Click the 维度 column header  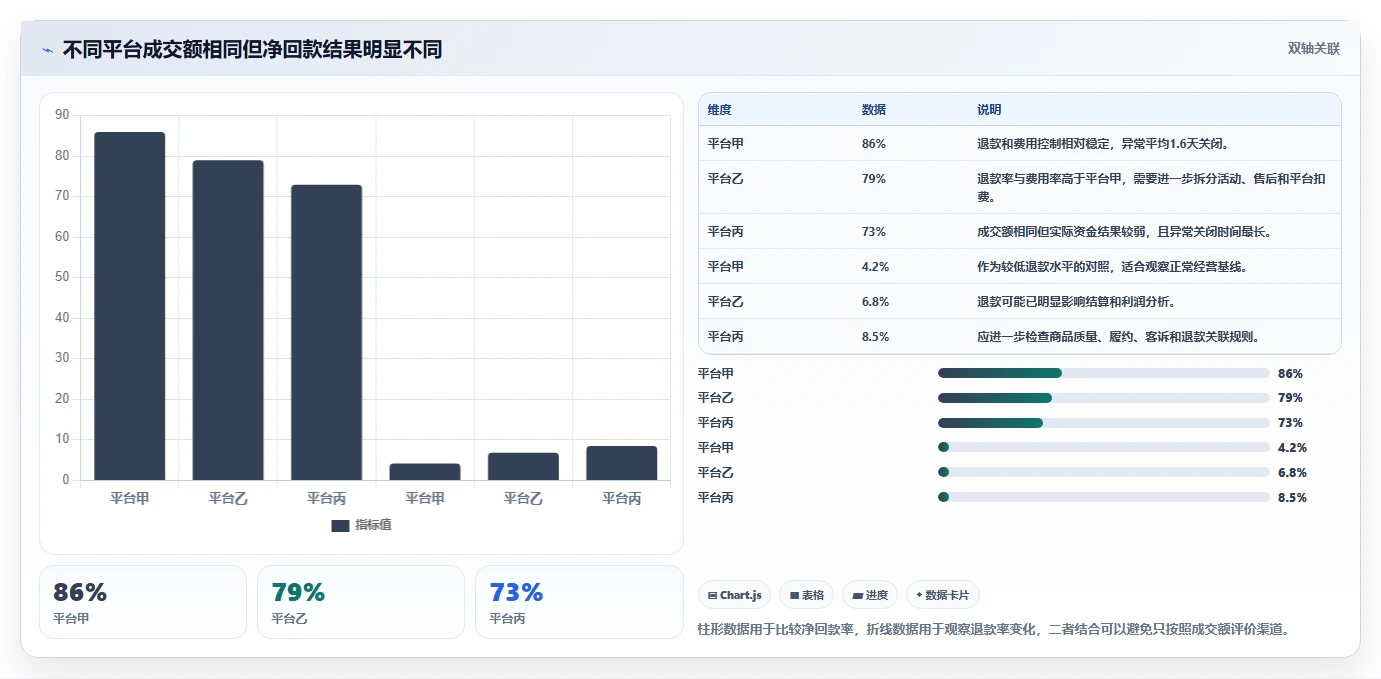(x=719, y=110)
